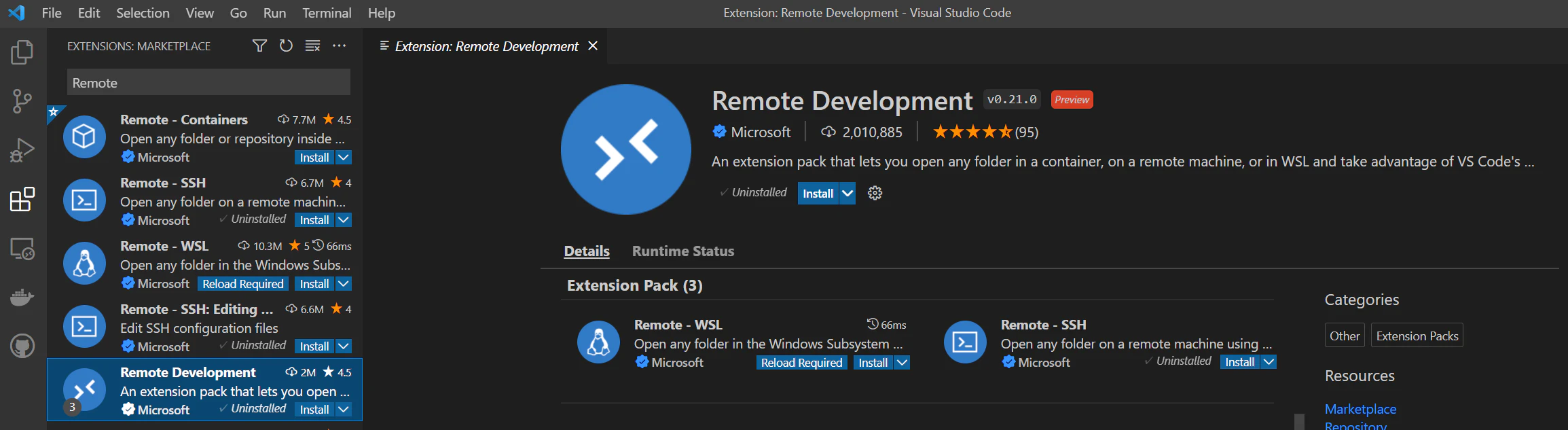Image resolution: width=1568 pixels, height=430 pixels.
Task: Open the Help menu
Action: [382, 13]
